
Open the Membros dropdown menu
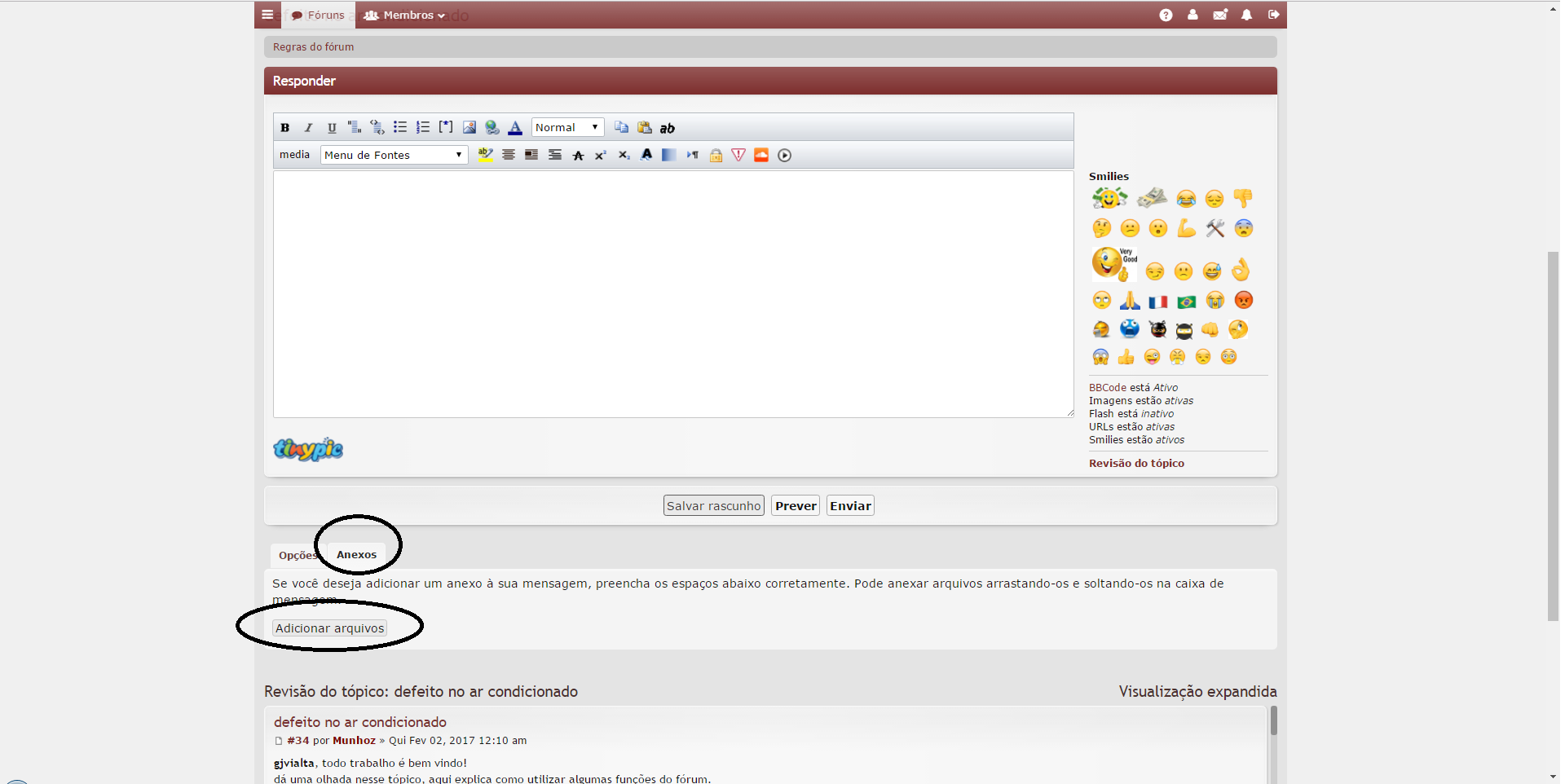pyautogui.click(x=405, y=15)
